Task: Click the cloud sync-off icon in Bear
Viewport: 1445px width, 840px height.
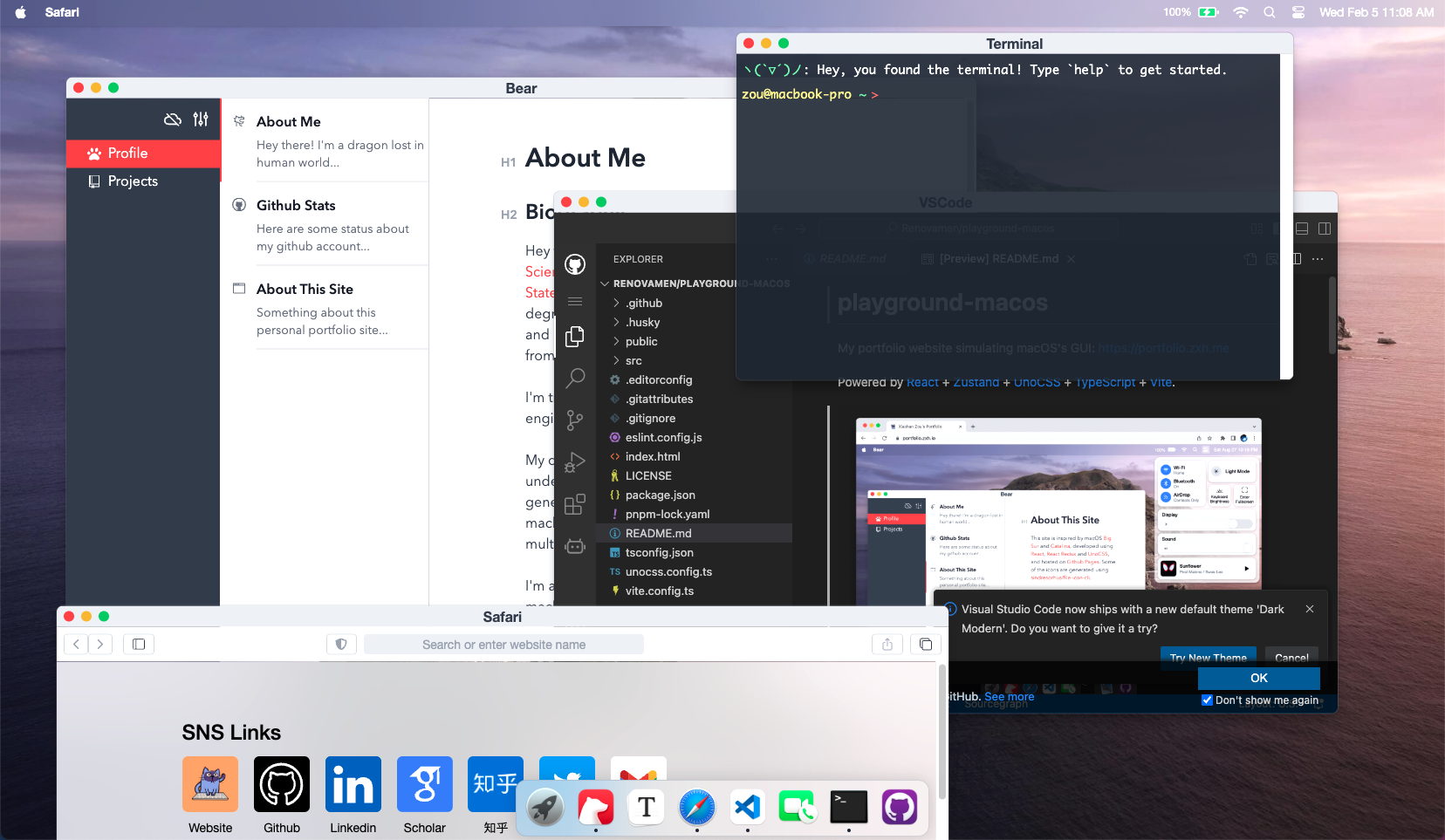Action: point(173,120)
